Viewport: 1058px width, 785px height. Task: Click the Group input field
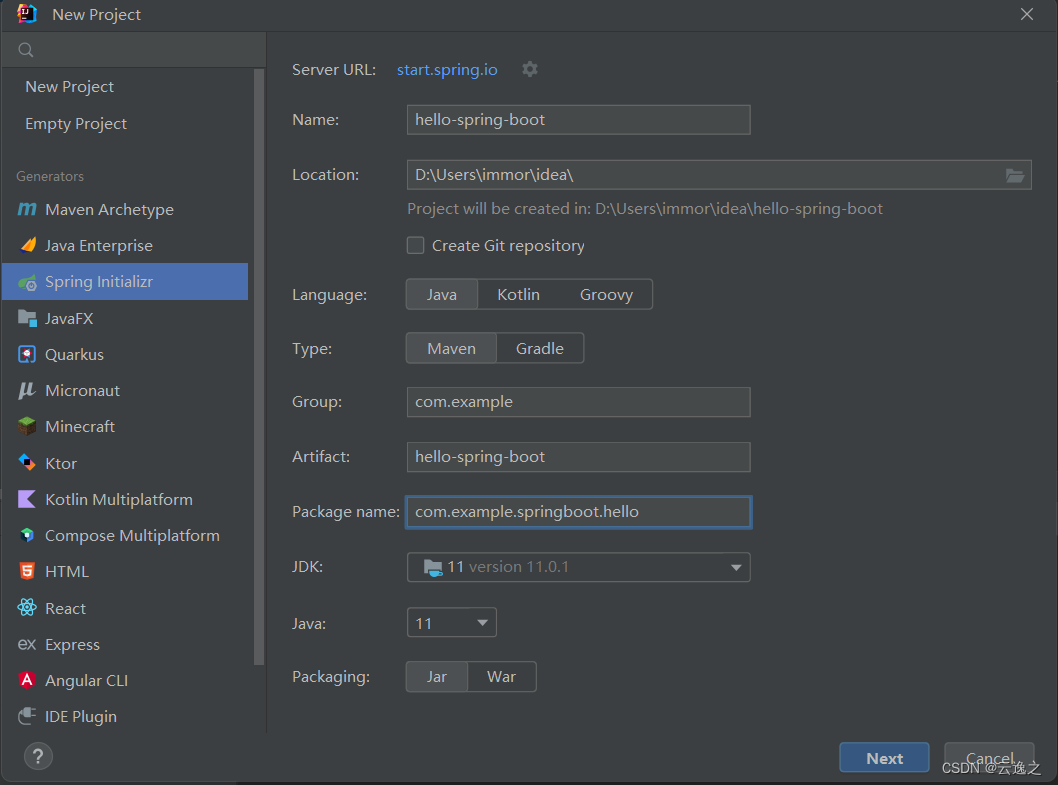[x=578, y=402]
